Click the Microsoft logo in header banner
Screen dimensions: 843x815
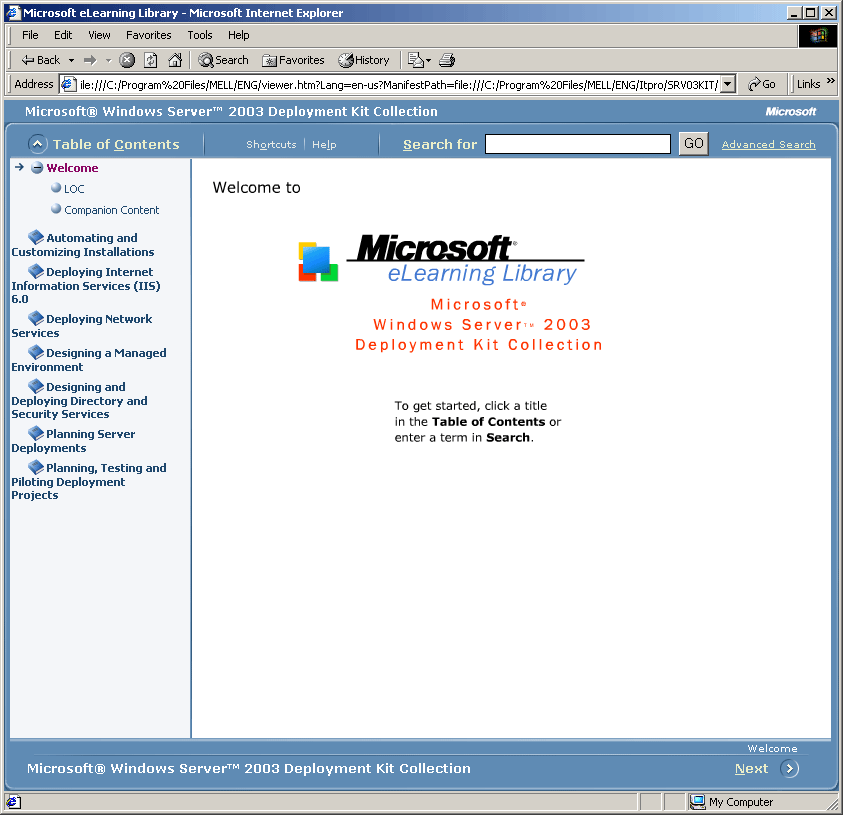790,111
